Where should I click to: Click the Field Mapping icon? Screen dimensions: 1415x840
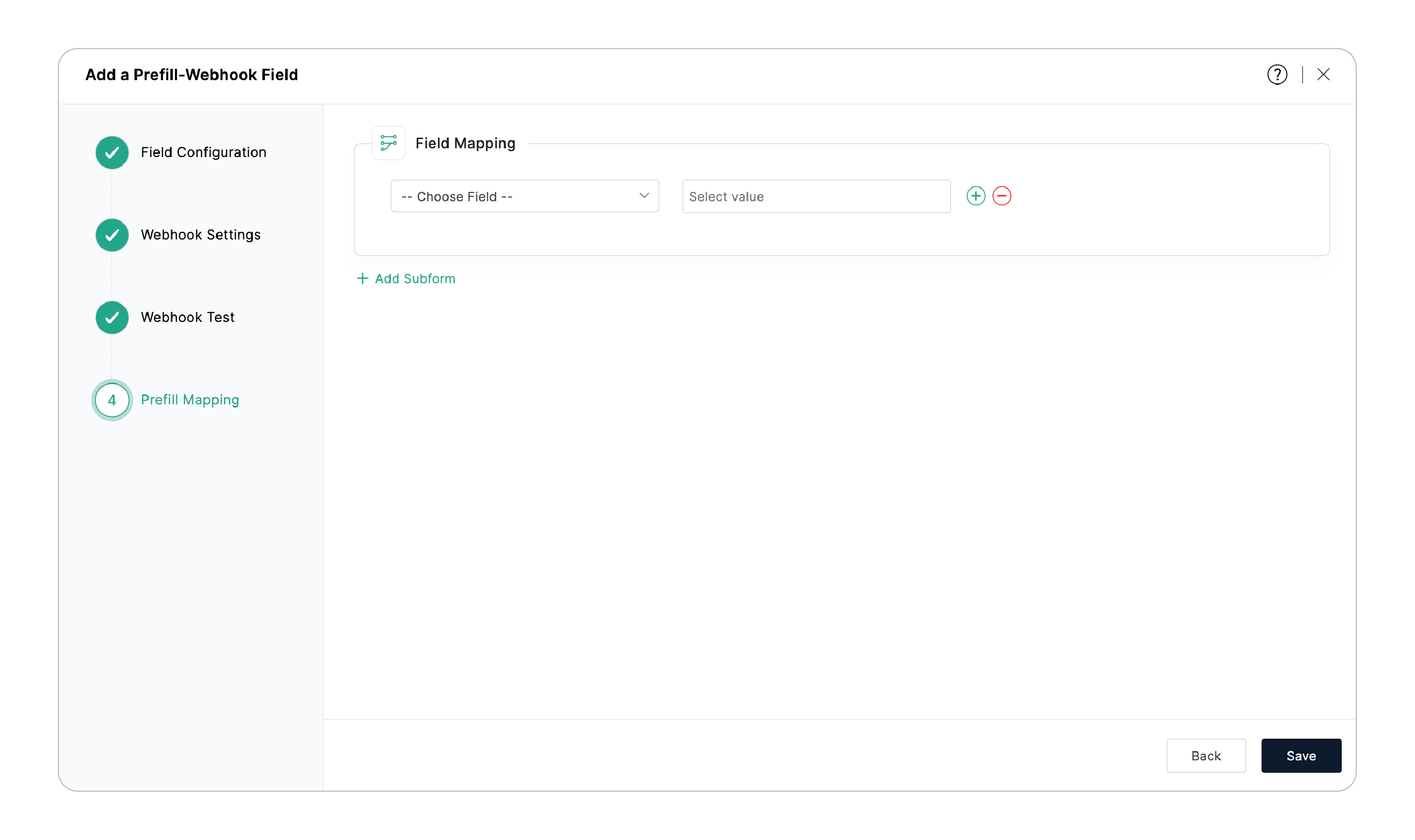coord(388,143)
